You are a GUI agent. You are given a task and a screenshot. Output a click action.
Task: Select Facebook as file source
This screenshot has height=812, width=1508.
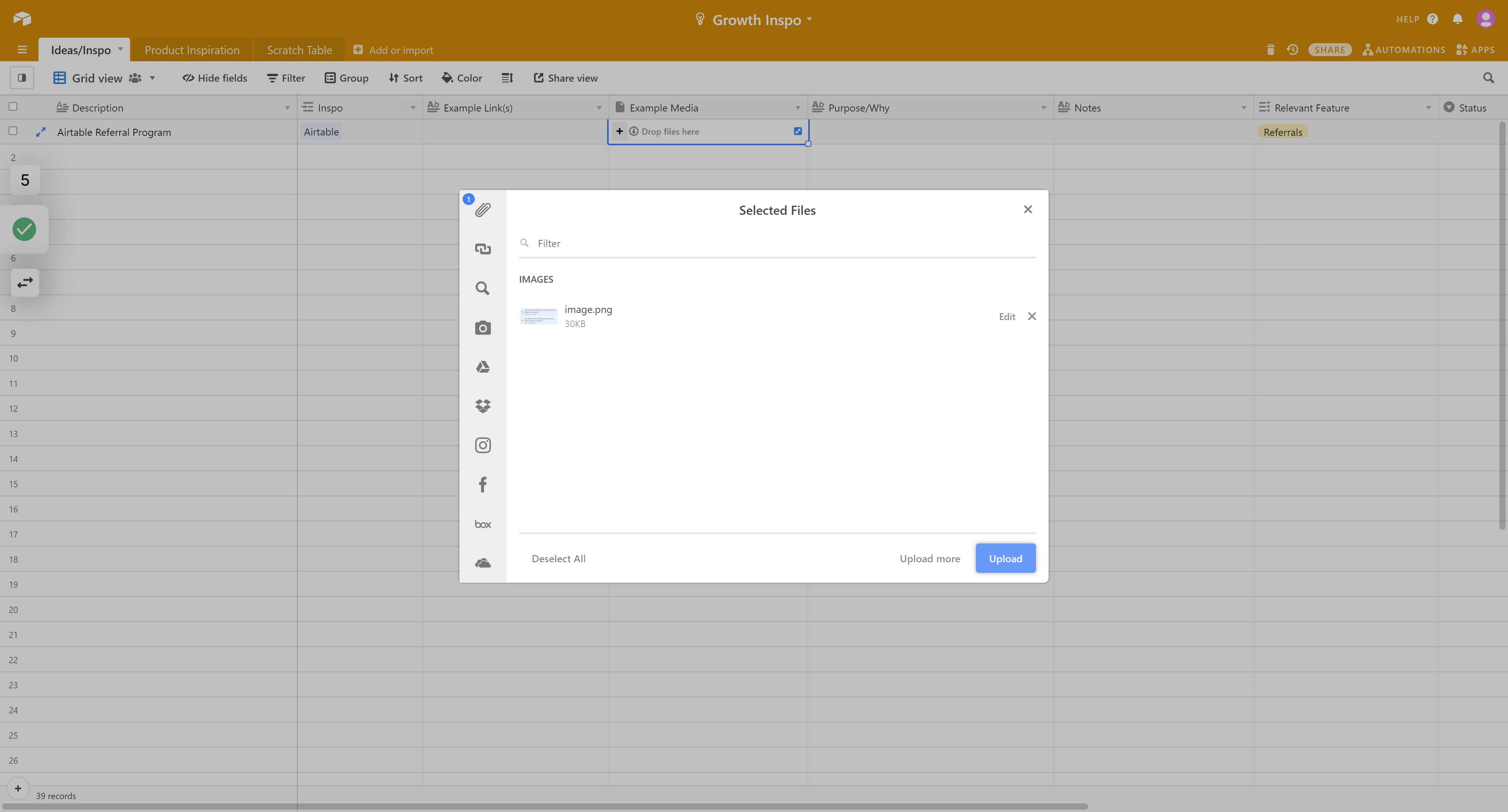482,484
